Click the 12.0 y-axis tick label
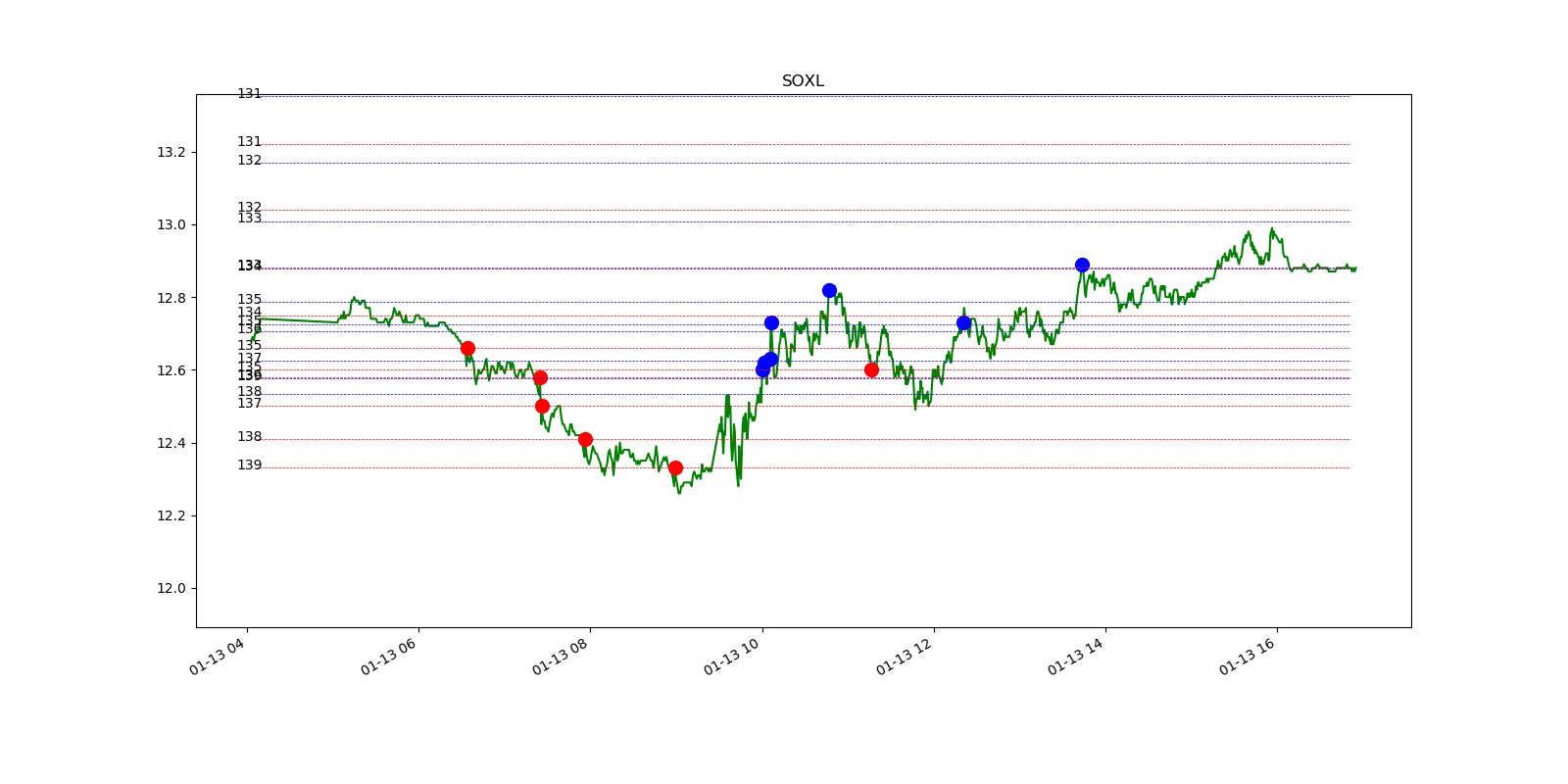The height and width of the screenshot is (784, 1568). point(171,588)
